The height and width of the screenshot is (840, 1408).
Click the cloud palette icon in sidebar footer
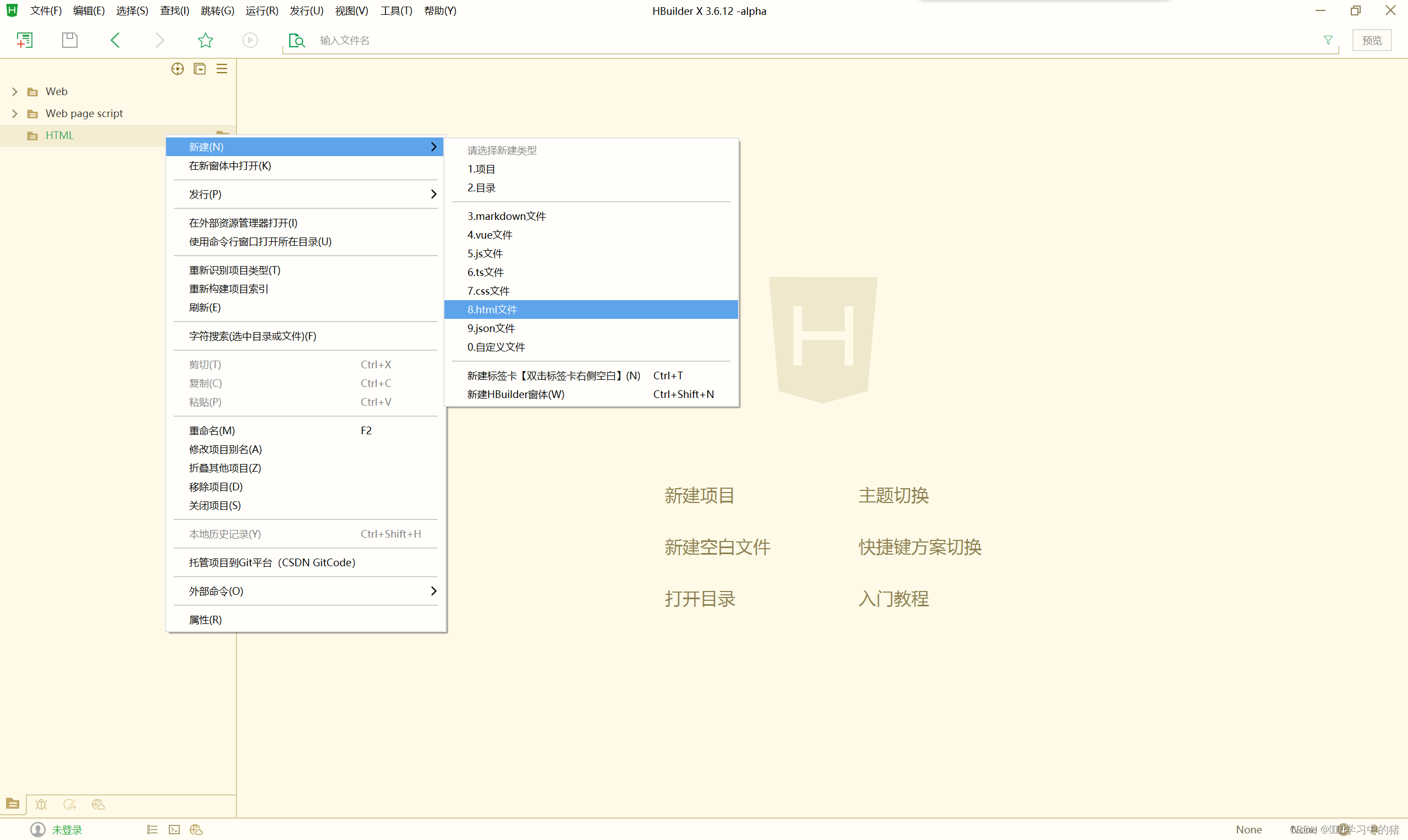(x=98, y=804)
